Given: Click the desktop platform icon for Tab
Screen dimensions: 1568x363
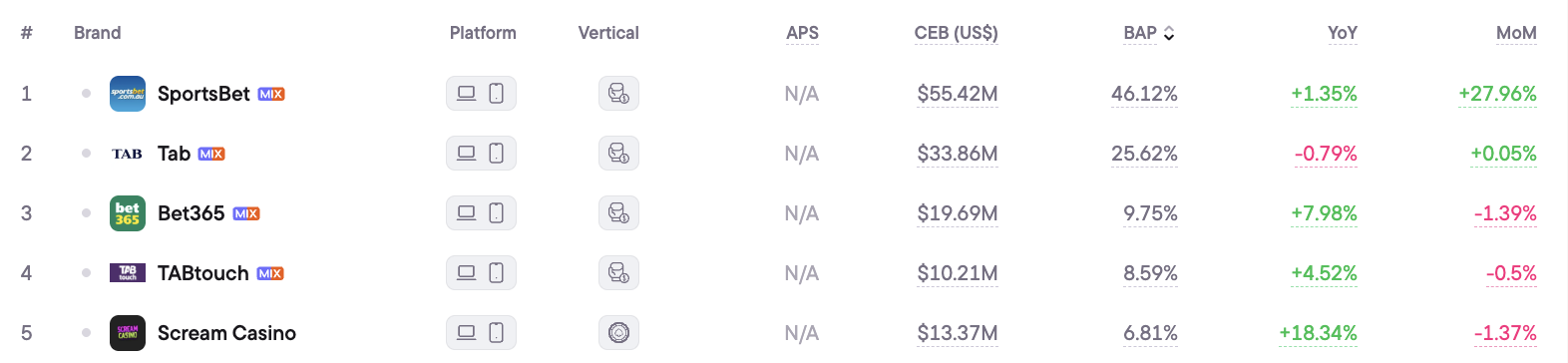Looking at the screenshot, I should pos(466,154).
